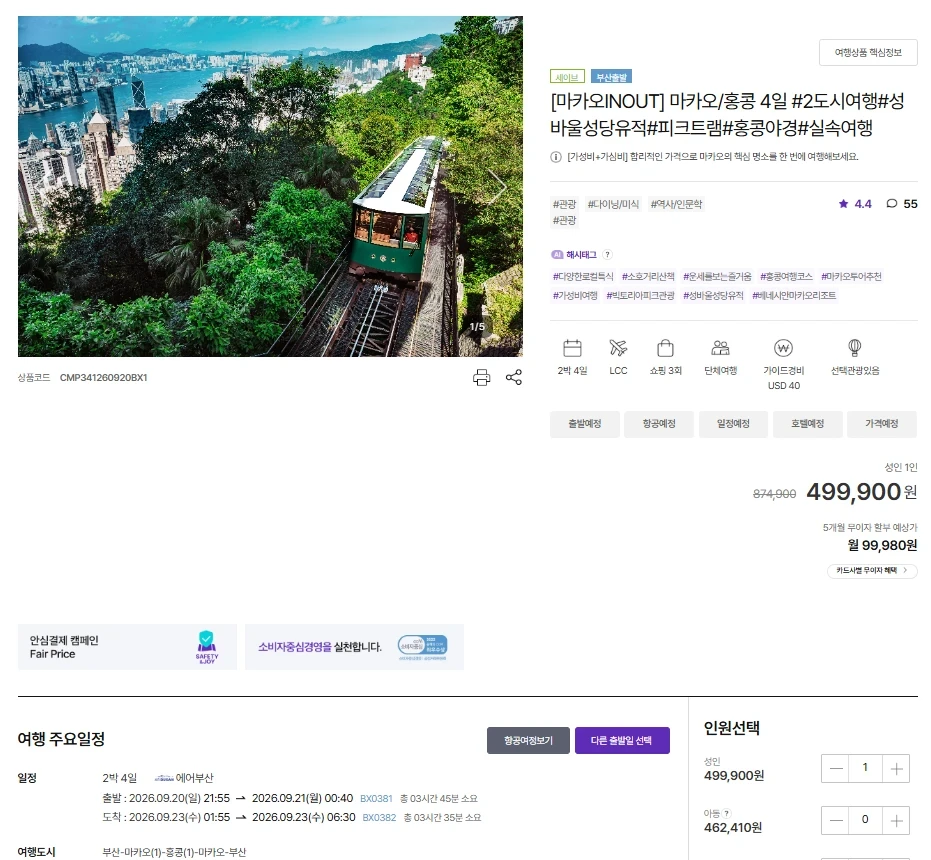
Task: Click the #가성비여행 hashtag
Action: point(575,296)
